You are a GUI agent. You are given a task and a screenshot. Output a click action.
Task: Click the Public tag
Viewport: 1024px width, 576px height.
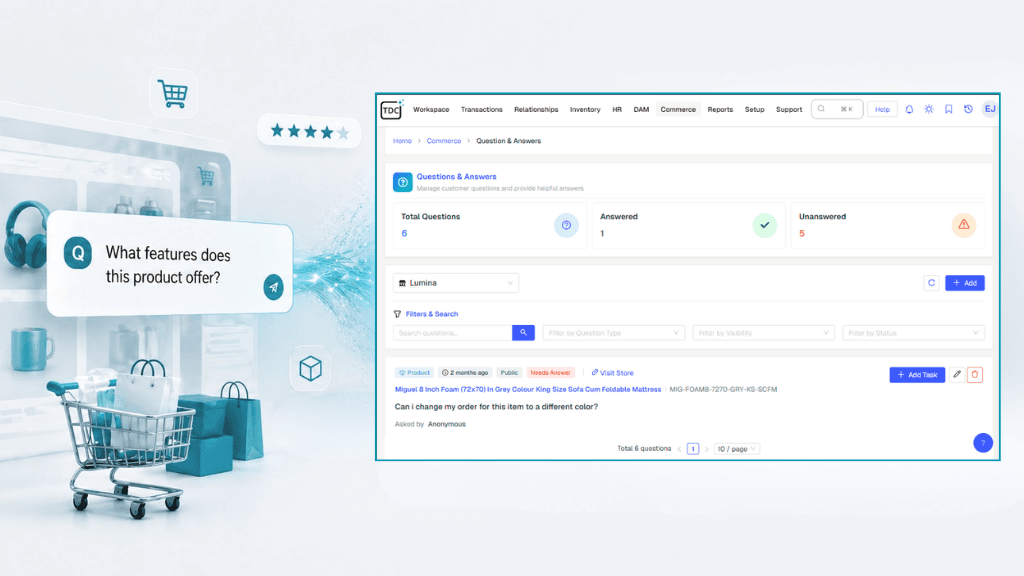point(509,373)
